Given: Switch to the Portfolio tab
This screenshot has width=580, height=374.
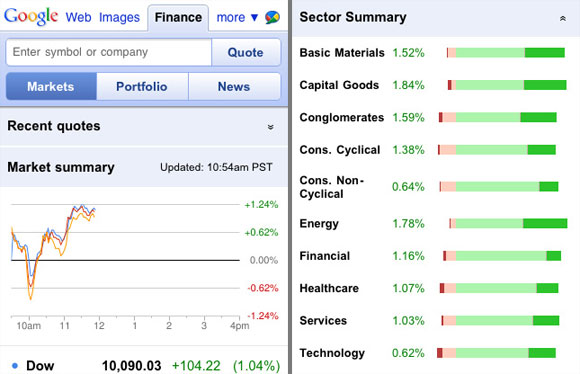Looking at the screenshot, I should (142, 87).
